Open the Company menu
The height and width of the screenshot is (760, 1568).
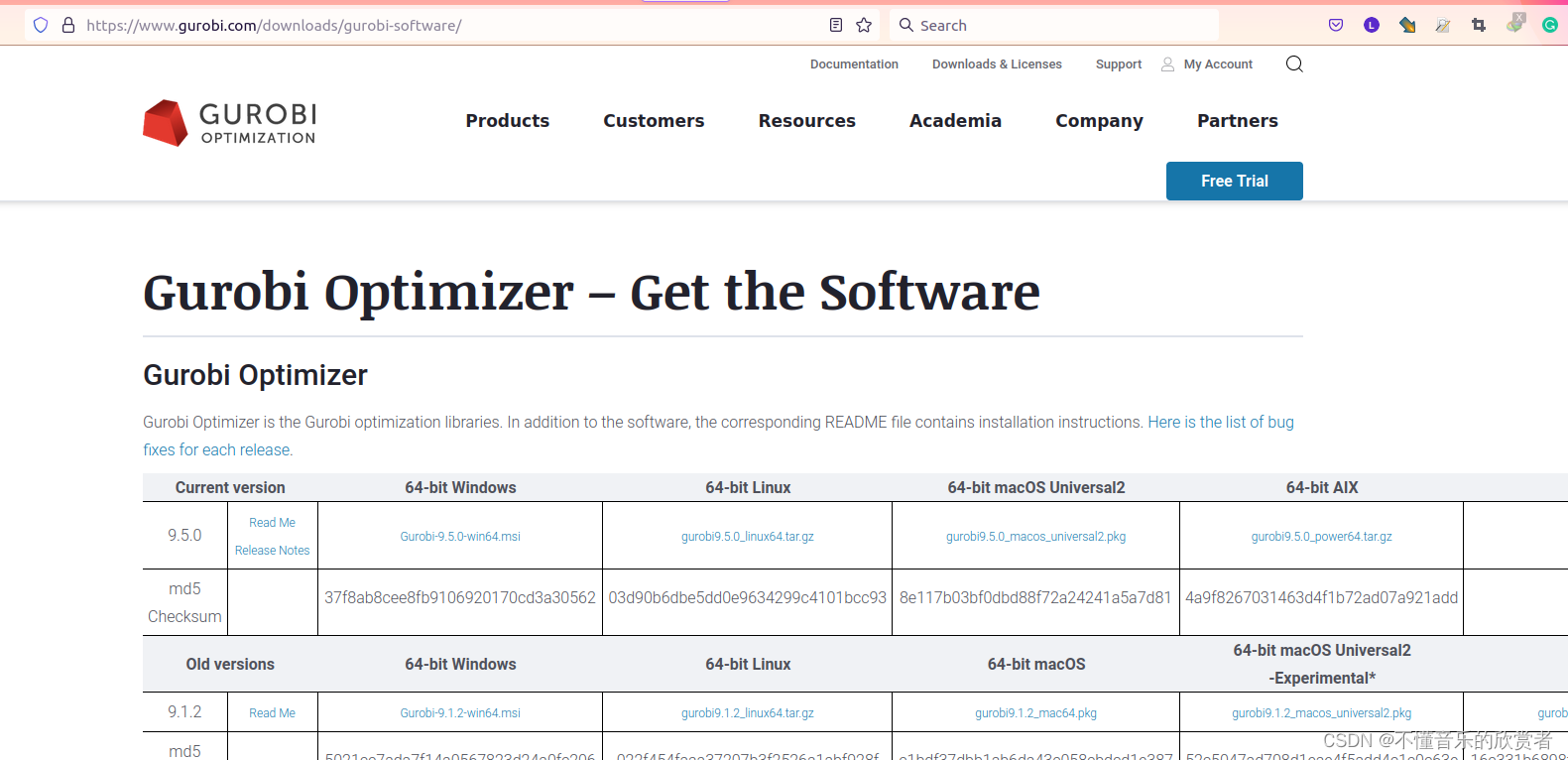pos(1099,121)
